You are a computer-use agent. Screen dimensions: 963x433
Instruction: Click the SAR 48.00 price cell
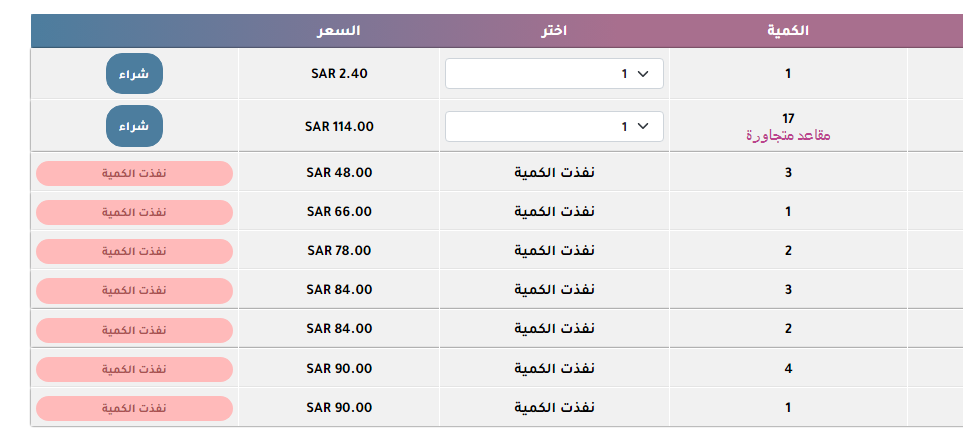point(339,173)
